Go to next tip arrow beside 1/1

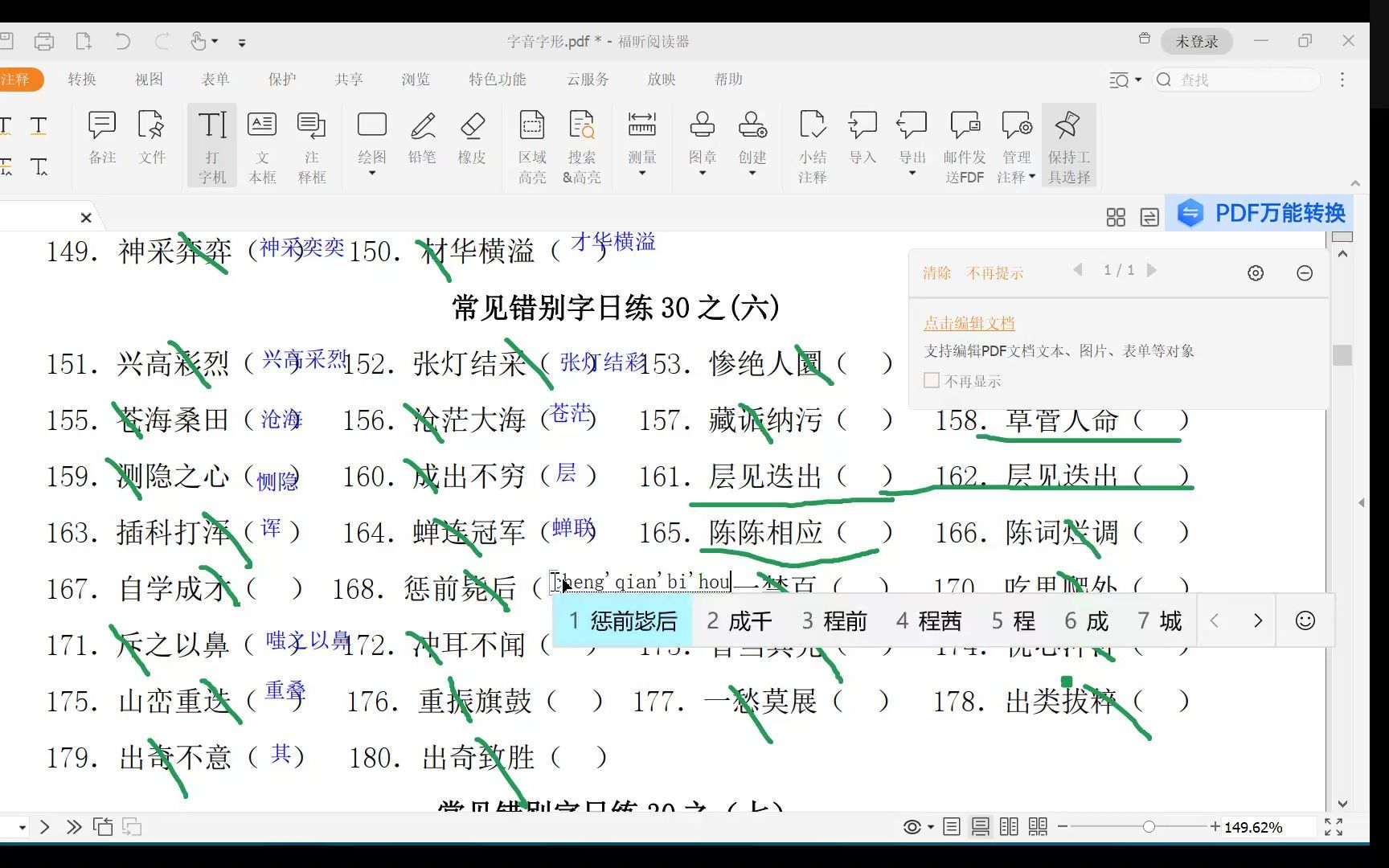[x=1152, y=270]
